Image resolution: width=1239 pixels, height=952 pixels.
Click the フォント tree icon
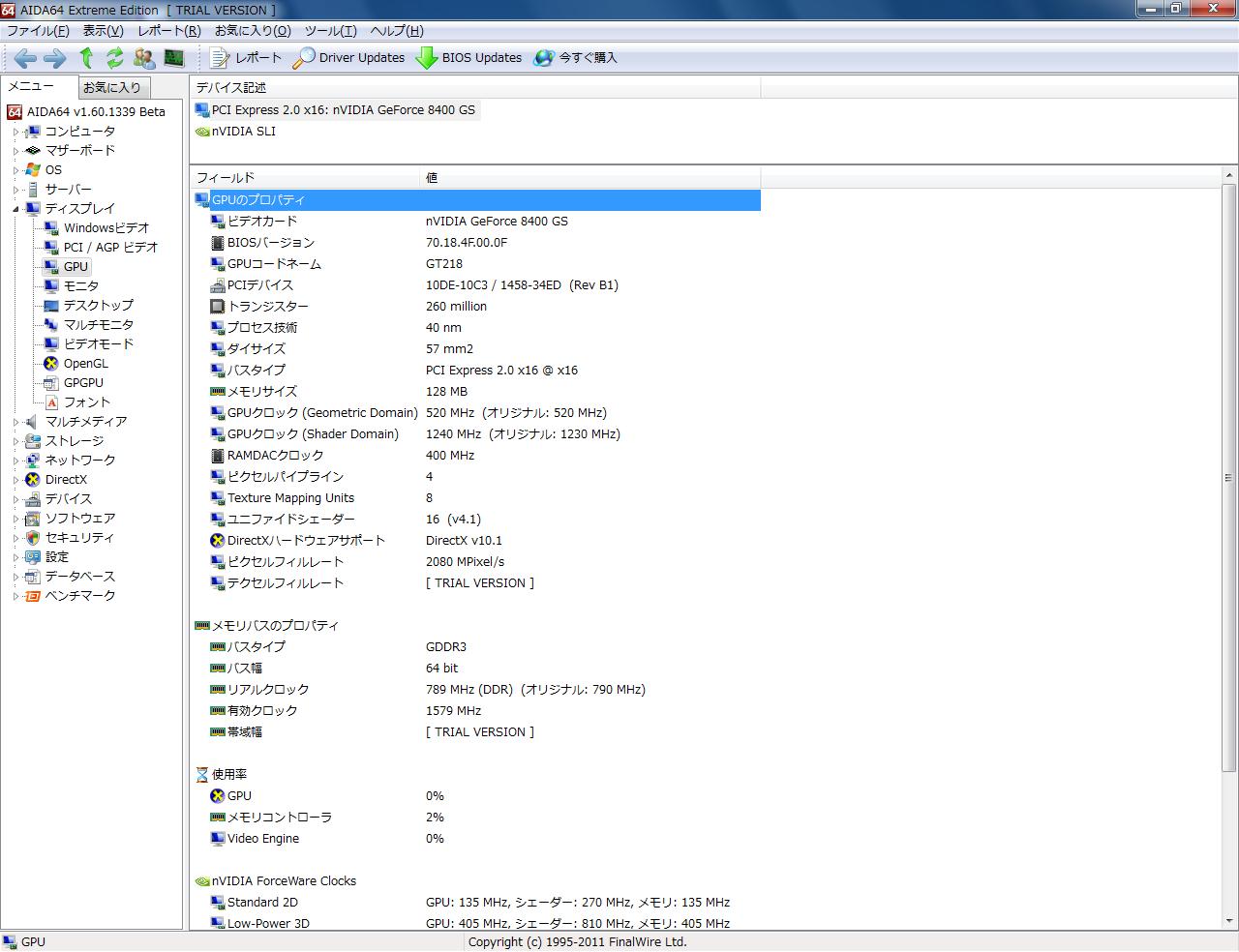click(x=51, y=402)
